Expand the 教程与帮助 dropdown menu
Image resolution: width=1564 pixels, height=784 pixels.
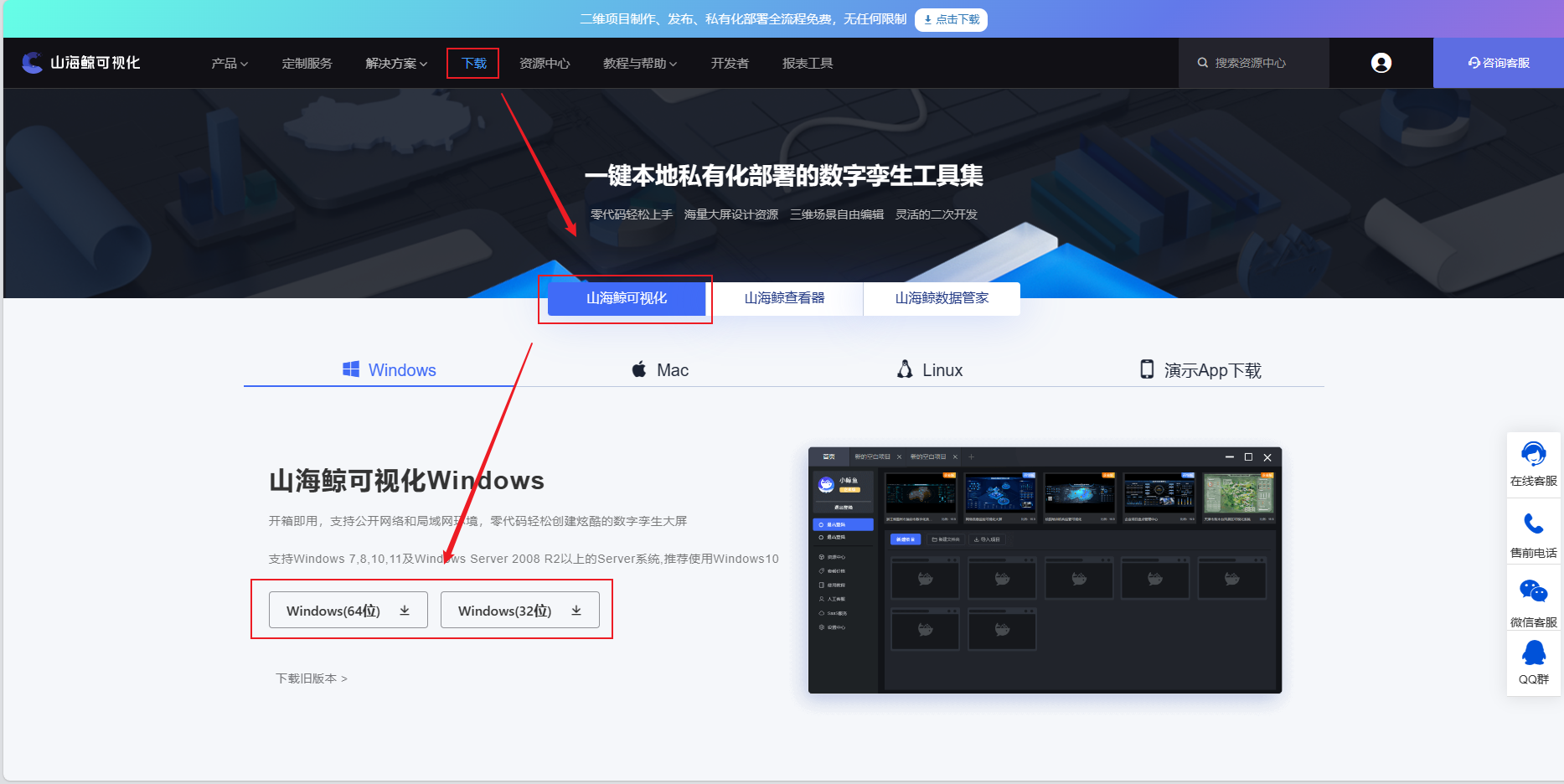click(640, 63)
